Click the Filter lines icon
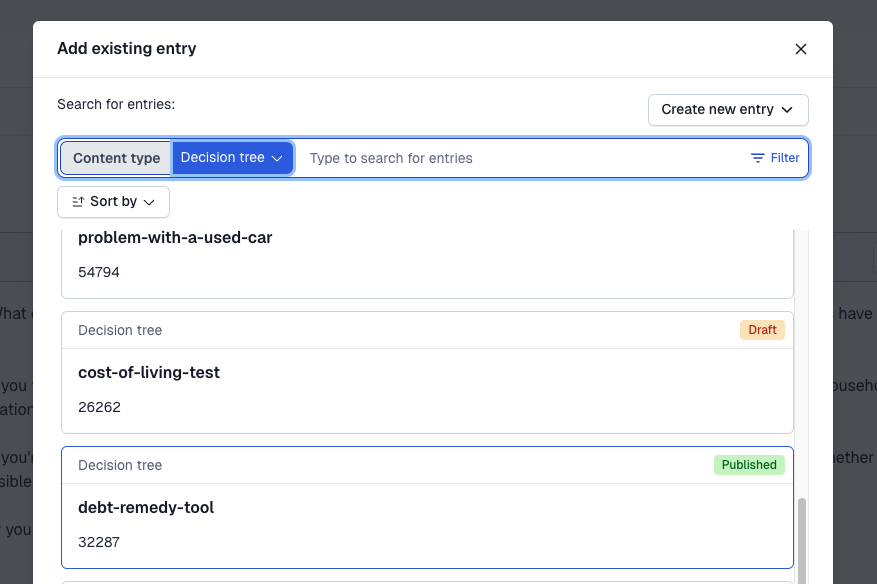This screenshot has height=584, width=877. (x=758, y=158)
